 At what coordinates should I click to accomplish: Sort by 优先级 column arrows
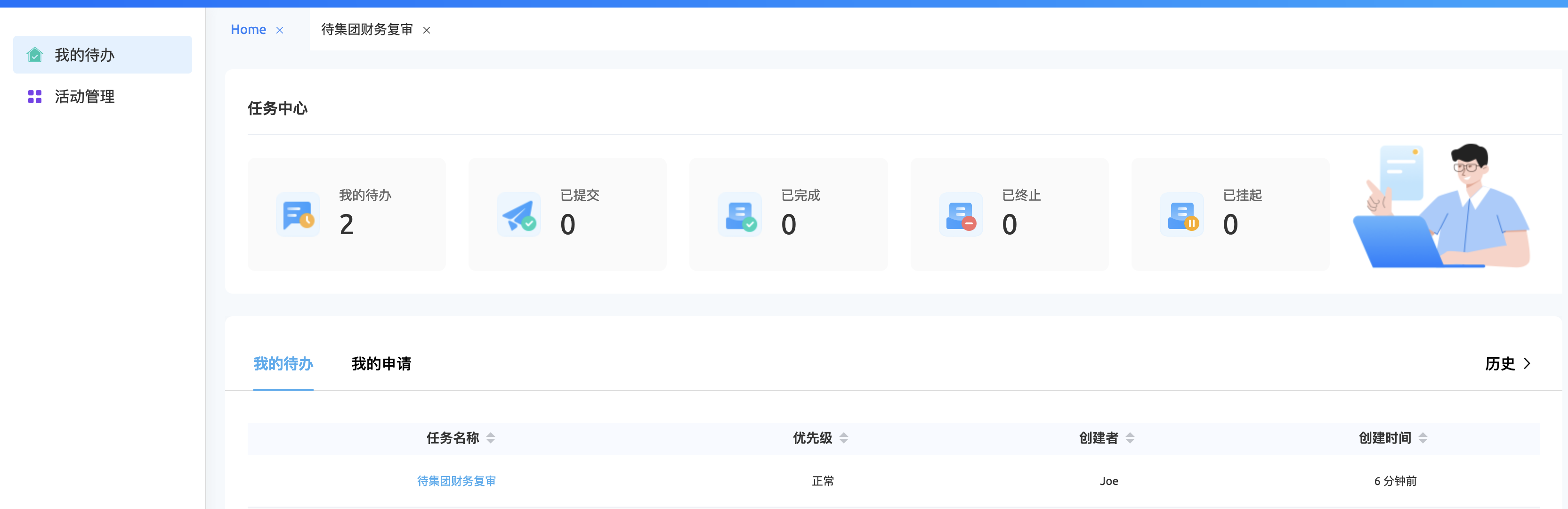coord(844,438)
